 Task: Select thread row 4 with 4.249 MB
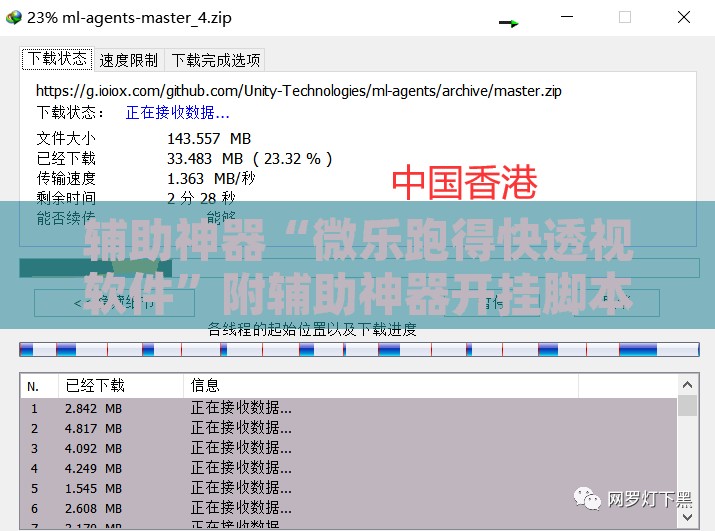point(349,469)
